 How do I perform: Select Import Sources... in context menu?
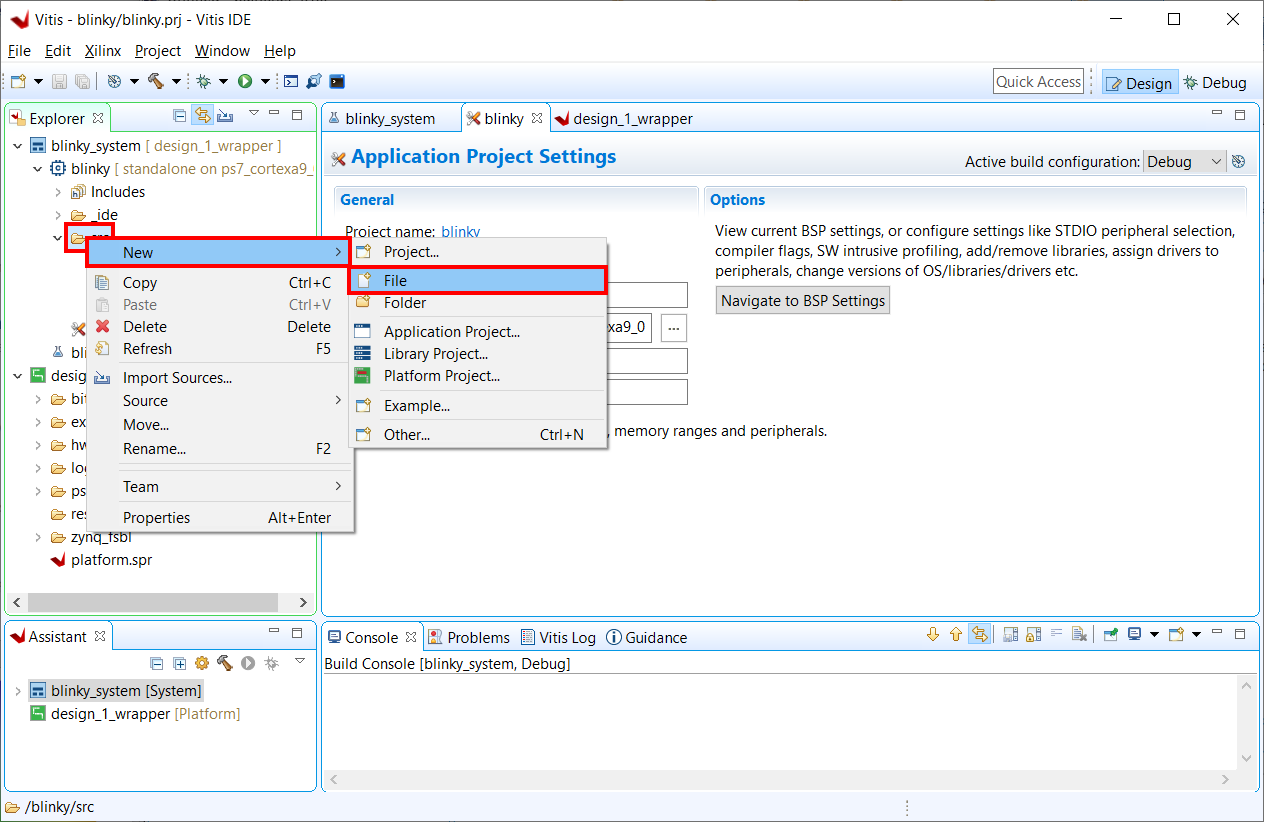pos(220,378)
